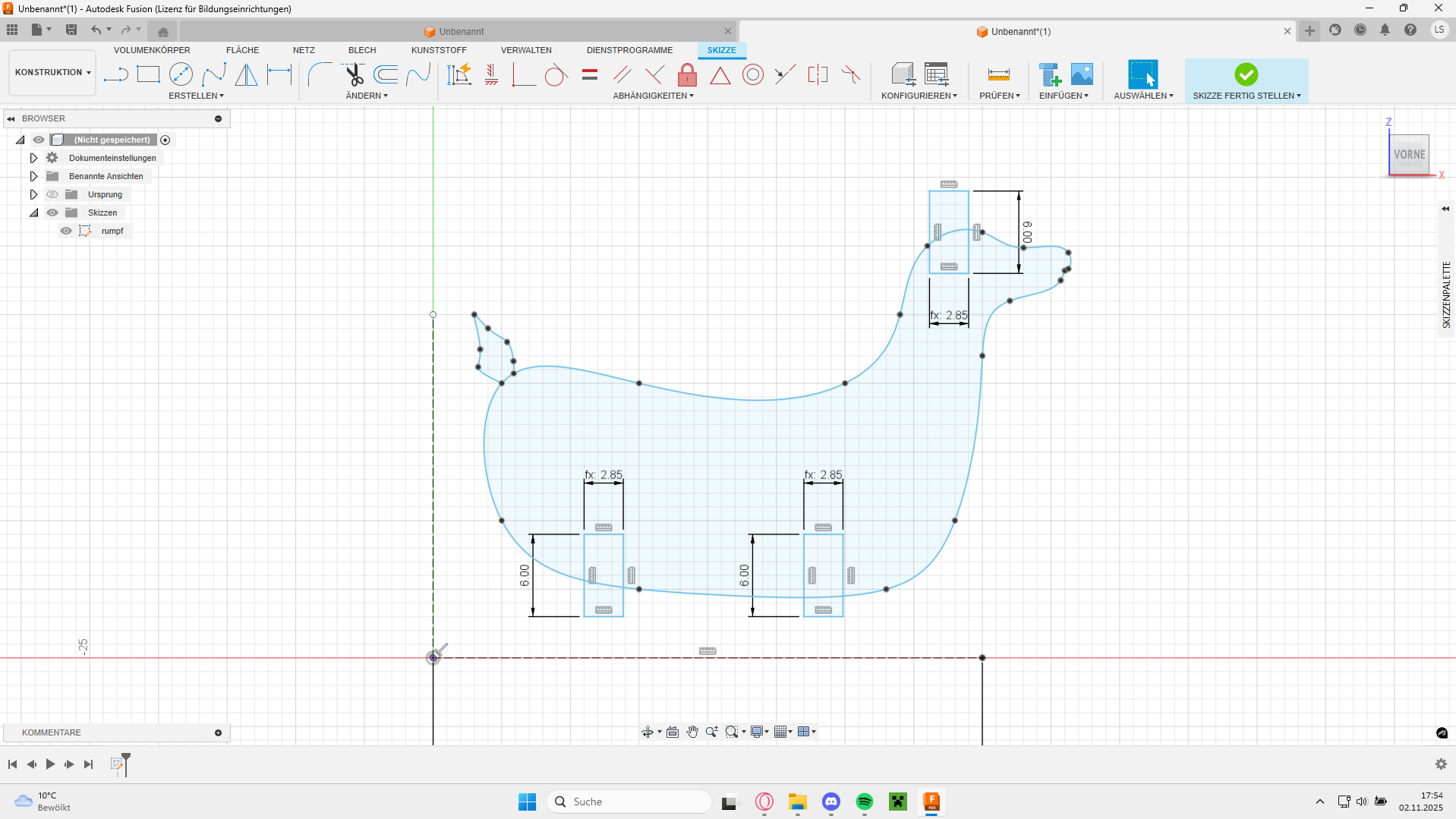Toggle visibility of Skizzen folder

[52, 213]
